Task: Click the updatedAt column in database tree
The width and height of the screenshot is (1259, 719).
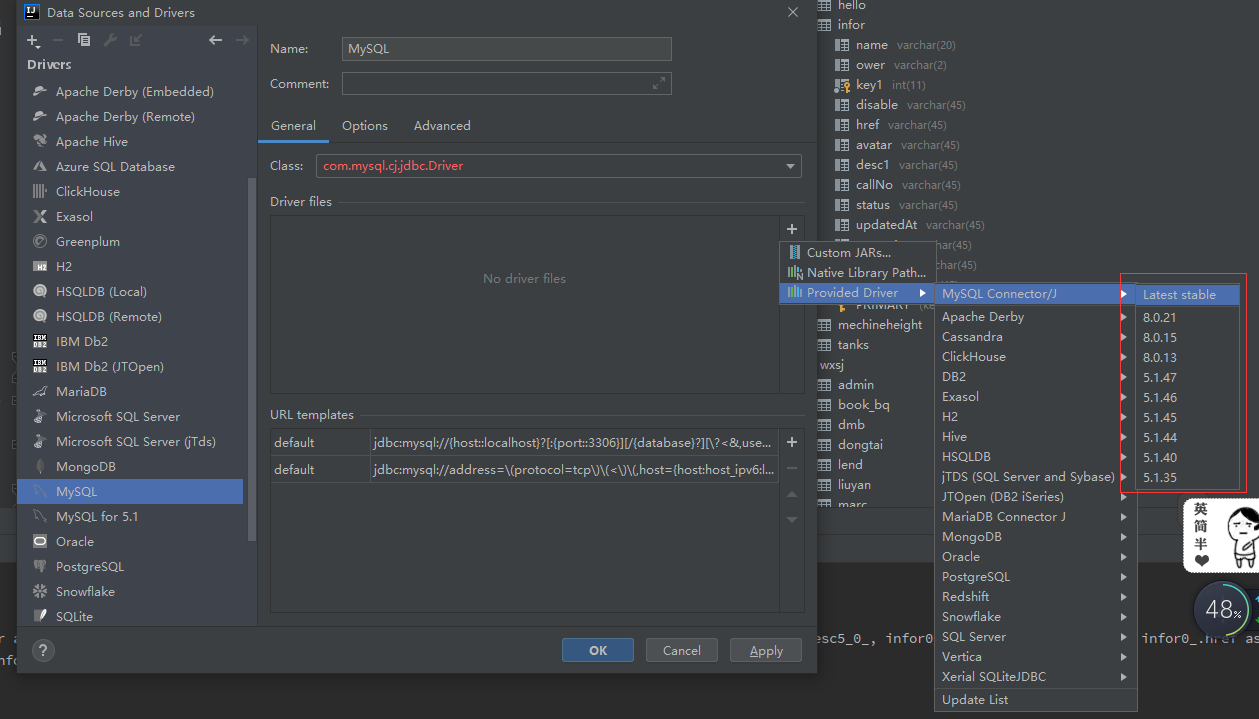Action: [x=886, y=225]
